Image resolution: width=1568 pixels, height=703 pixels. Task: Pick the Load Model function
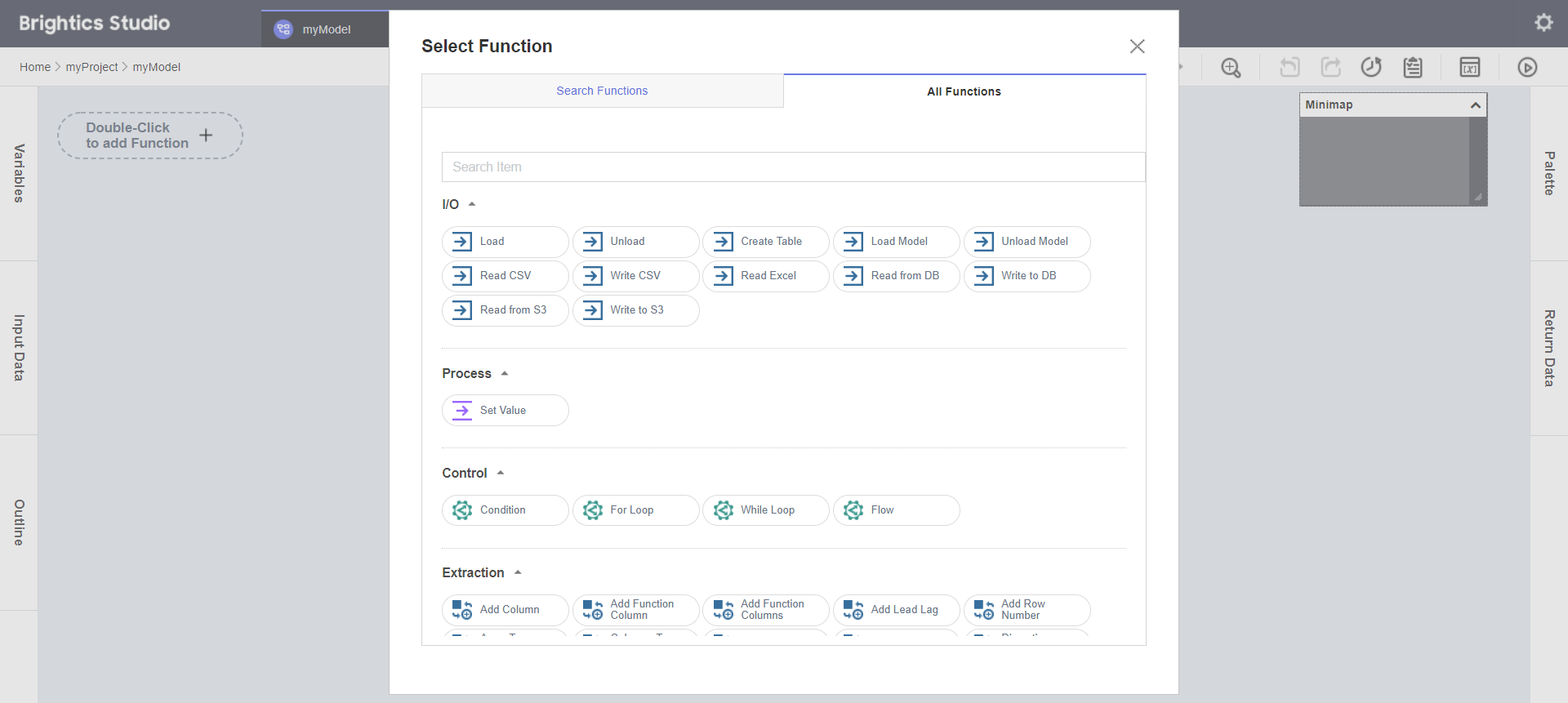tap(896, 242)
